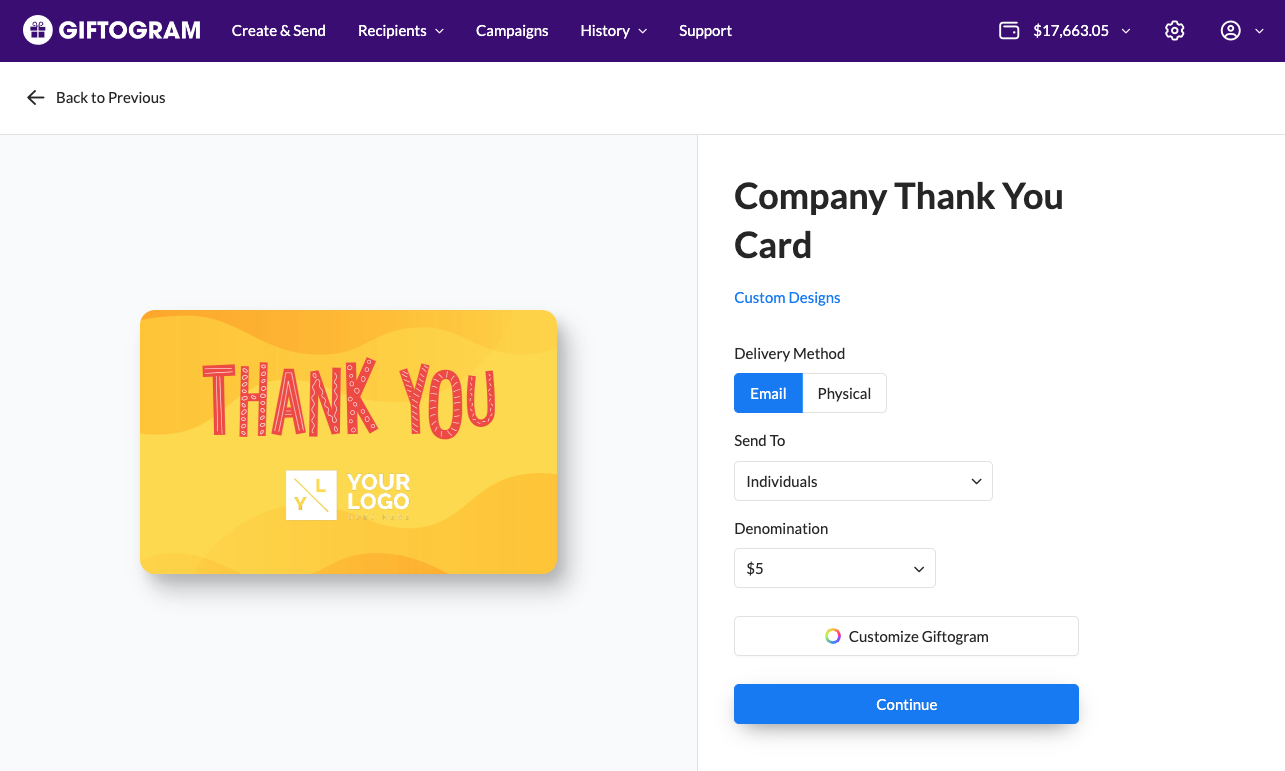Switch delivery method to Physical
This screenshot has height=771, width=1285.
tap(844, 393)
